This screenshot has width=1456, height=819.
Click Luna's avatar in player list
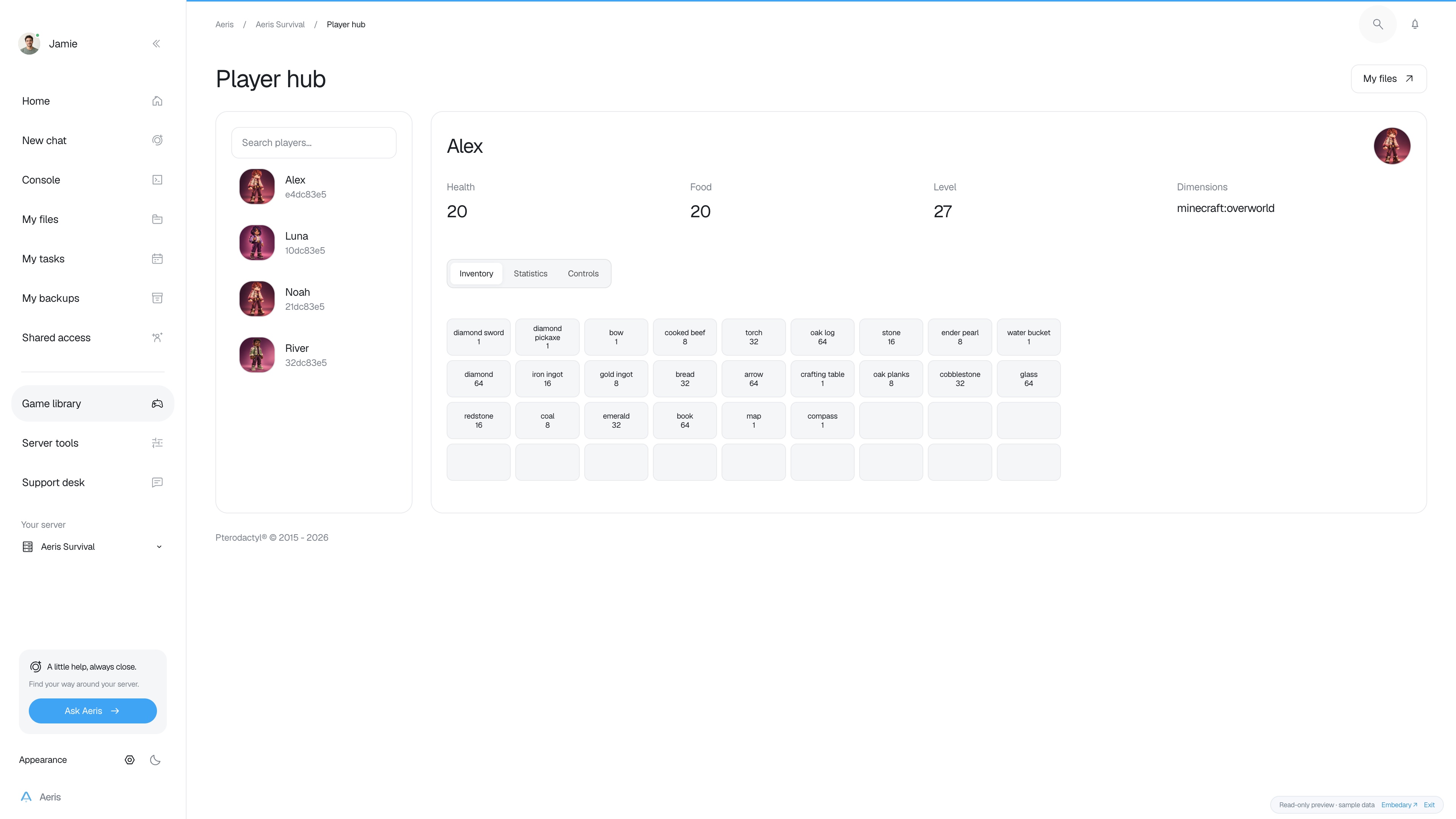(257, 243)
